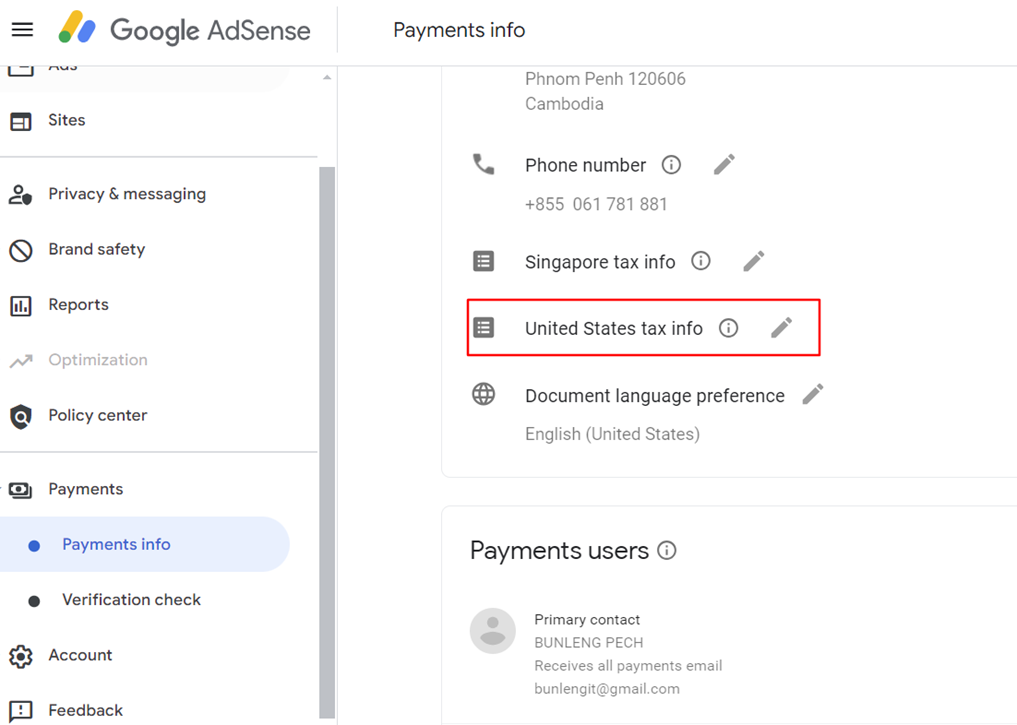Open Brand safety section
The image size is (1017, 725).
(97, 250)
